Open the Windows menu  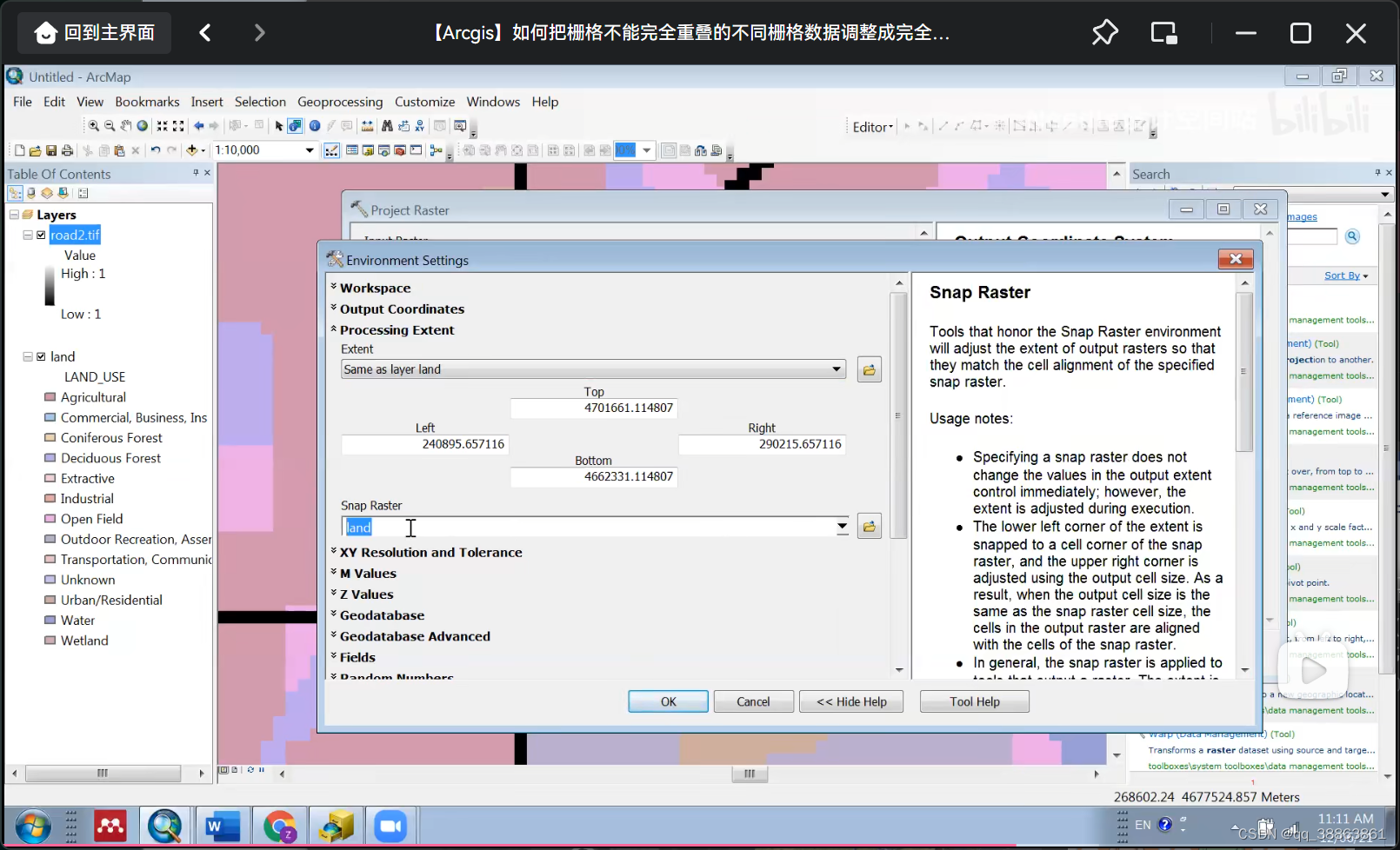click(493, 102)
